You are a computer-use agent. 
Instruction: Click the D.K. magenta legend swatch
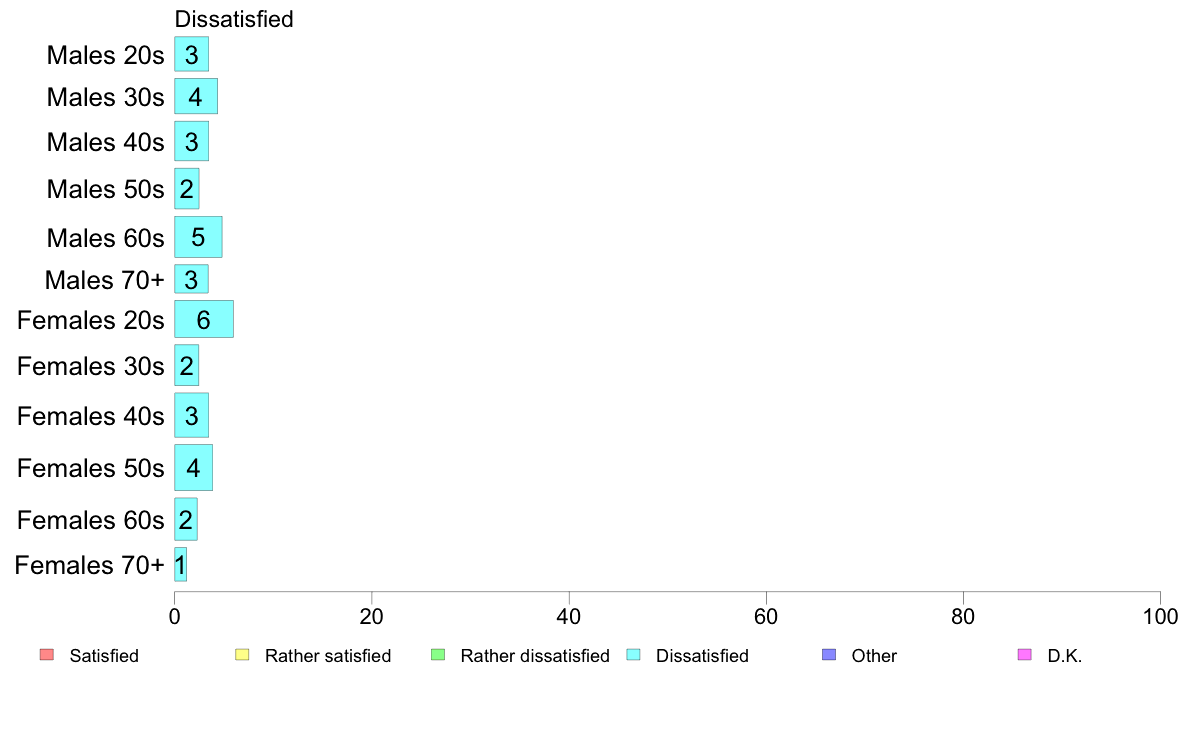(x=1024, y=655)
